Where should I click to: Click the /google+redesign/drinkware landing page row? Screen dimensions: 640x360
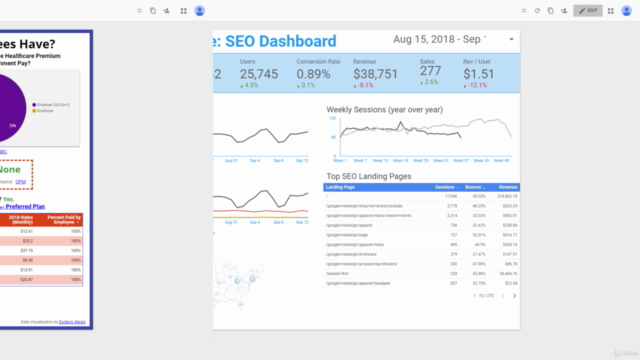click(422, 254)
